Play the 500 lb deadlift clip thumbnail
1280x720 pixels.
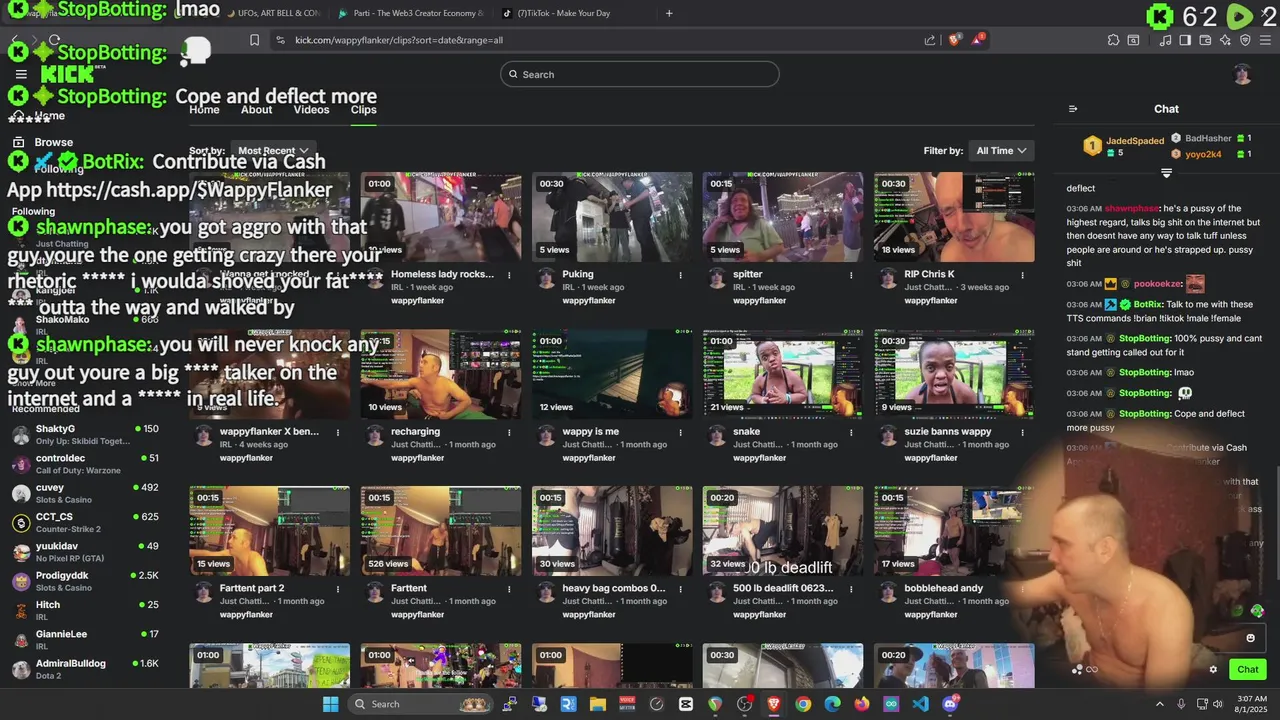(783, 531)
